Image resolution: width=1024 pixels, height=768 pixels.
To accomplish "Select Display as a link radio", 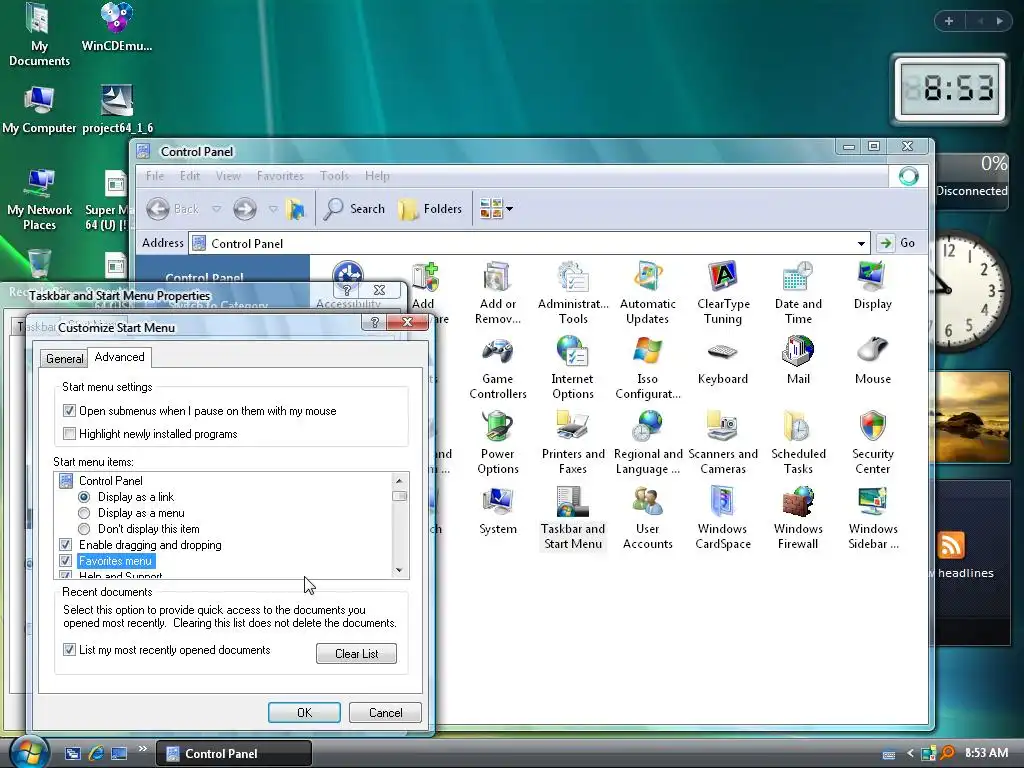I will point(84,497).
